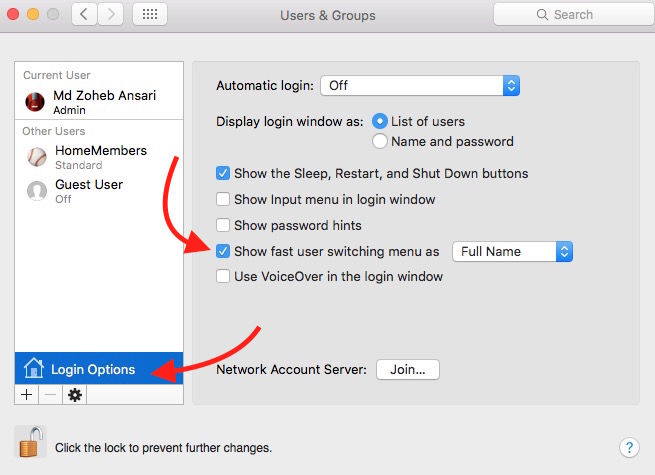This screenshot has height=475, width=655.
Task: Click the Join... network server button
Action: tap(407, 369)
